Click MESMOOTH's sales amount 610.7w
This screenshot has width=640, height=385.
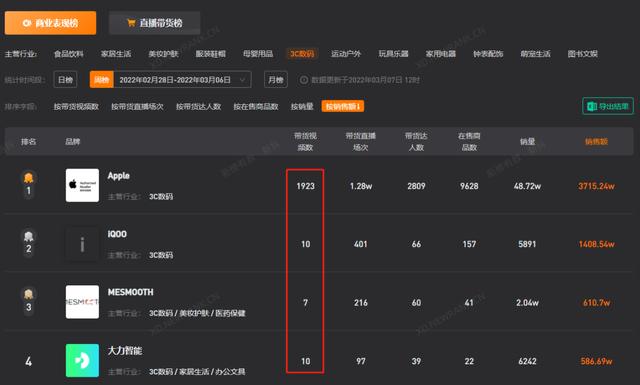(596, 303)
